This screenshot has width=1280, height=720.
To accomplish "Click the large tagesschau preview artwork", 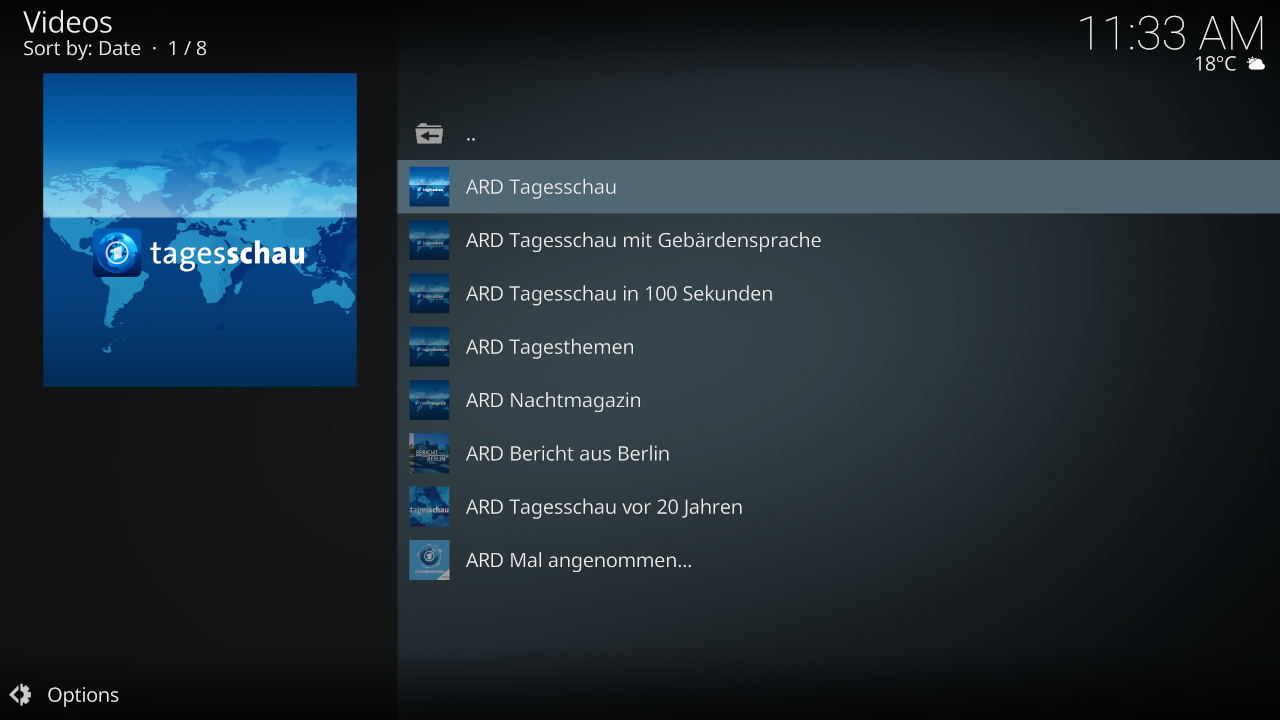I will pos(200,230).
